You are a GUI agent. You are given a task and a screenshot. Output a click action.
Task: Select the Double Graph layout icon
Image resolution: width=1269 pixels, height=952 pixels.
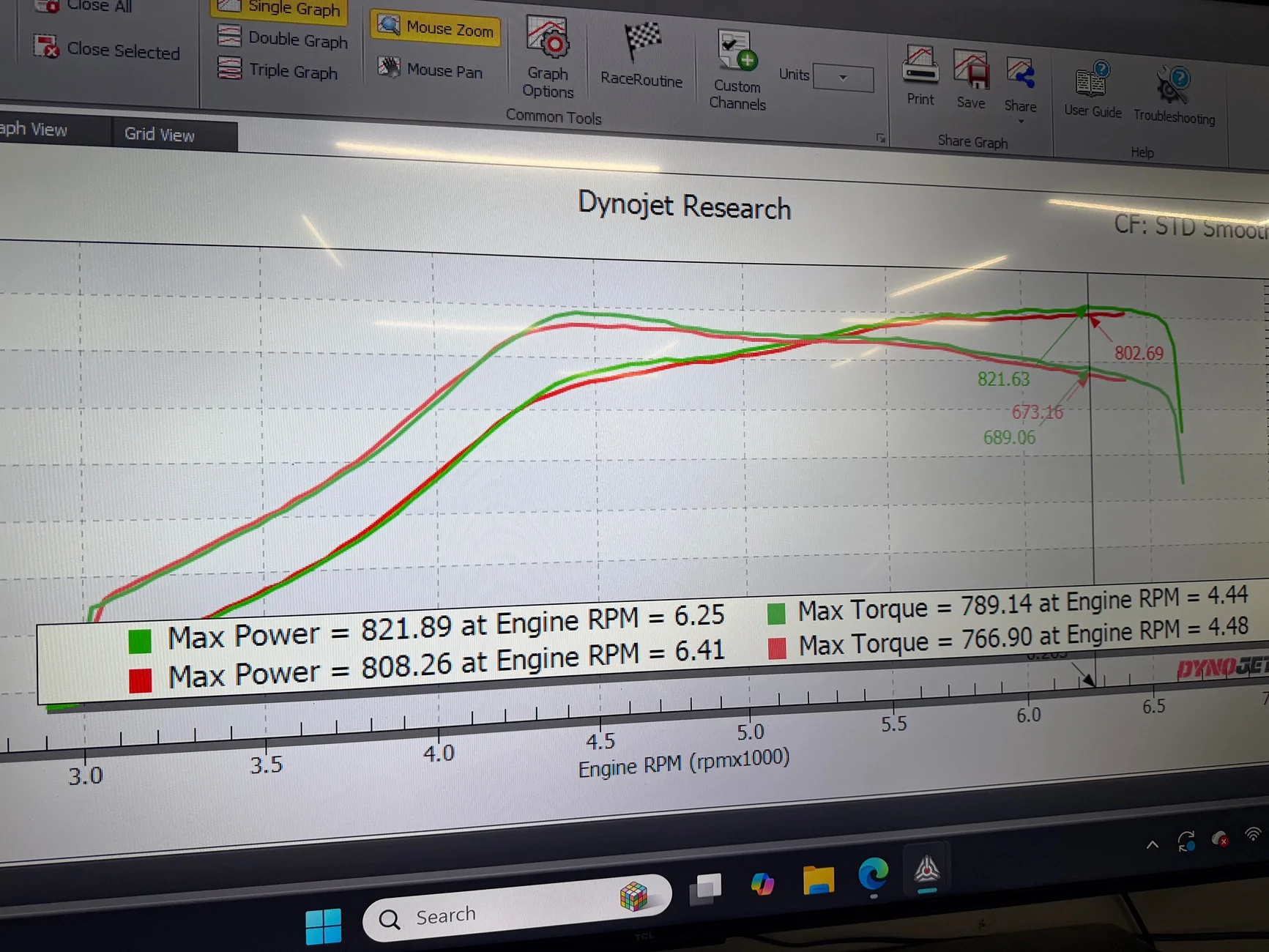click(229, 36)
